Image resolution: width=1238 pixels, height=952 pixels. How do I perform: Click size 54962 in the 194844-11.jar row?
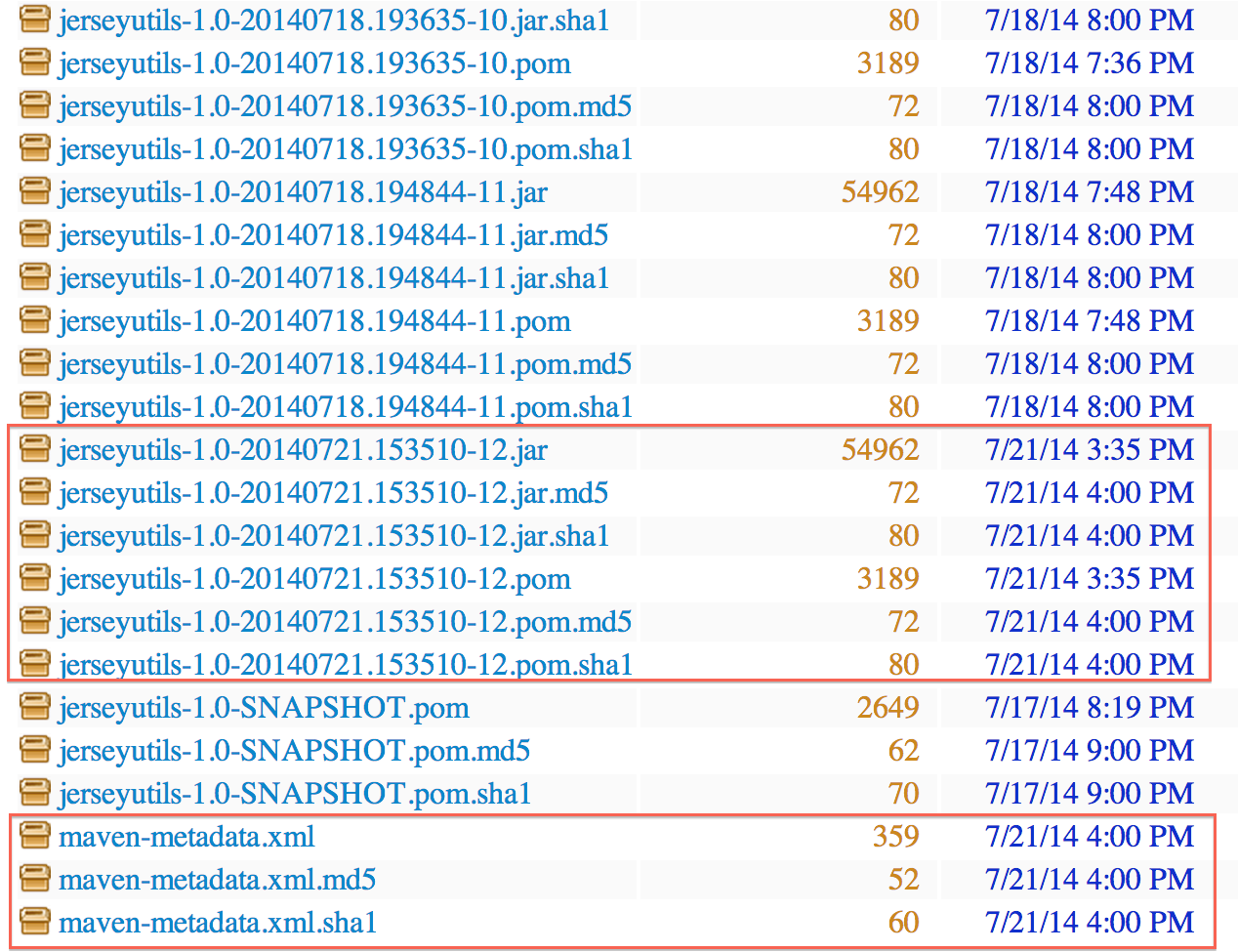click(881, 192)
